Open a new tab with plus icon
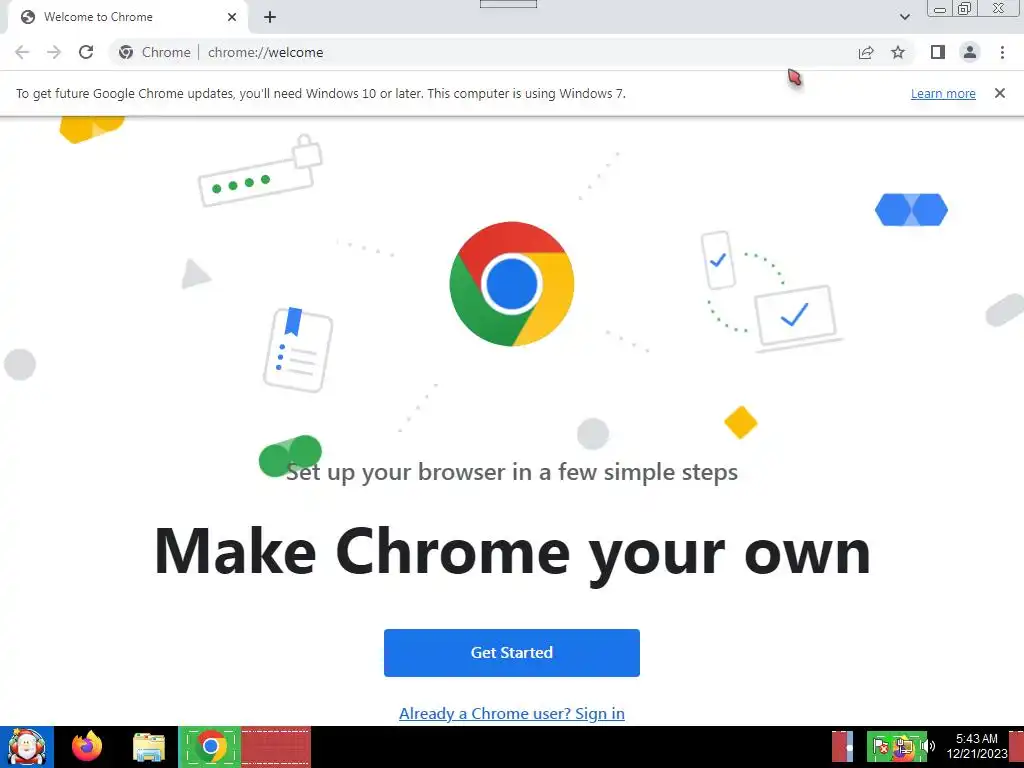1024x768 pixels. (270, 17)
